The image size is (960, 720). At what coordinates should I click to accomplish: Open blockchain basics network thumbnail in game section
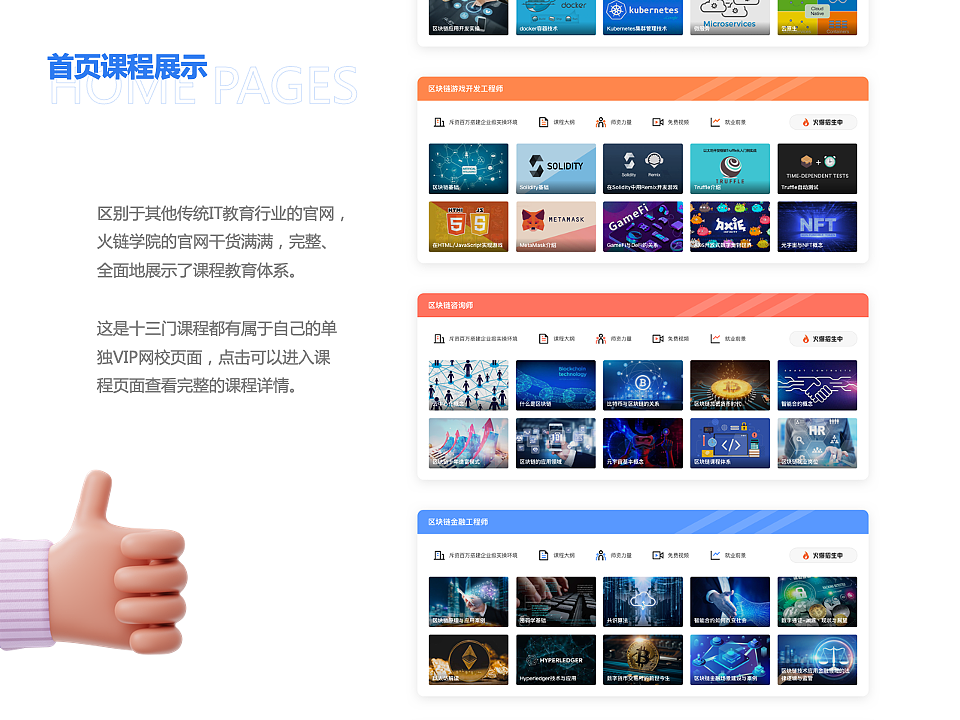(468, 168)
